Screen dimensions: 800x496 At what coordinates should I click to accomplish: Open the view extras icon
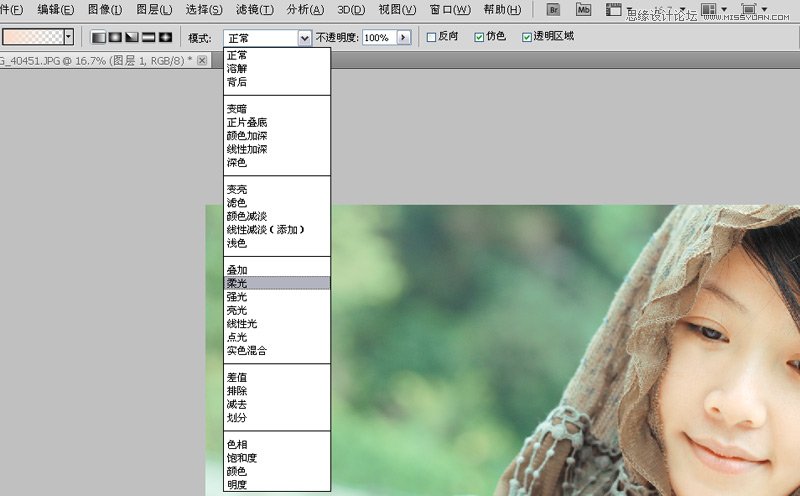tap(613, 9)
